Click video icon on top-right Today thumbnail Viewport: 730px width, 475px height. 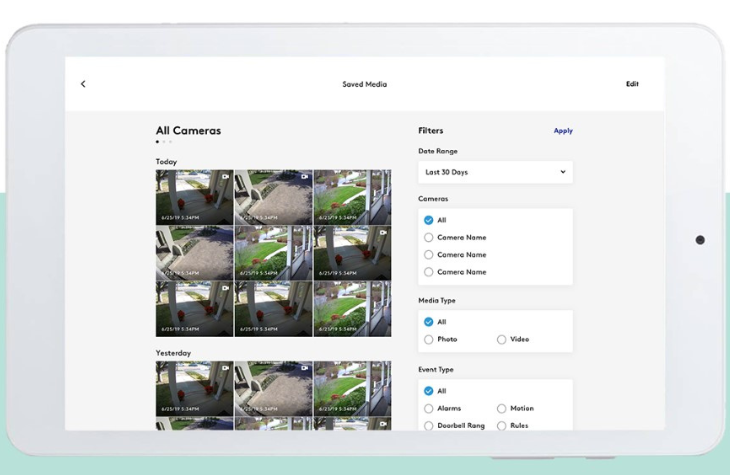(x=384, y=176)
